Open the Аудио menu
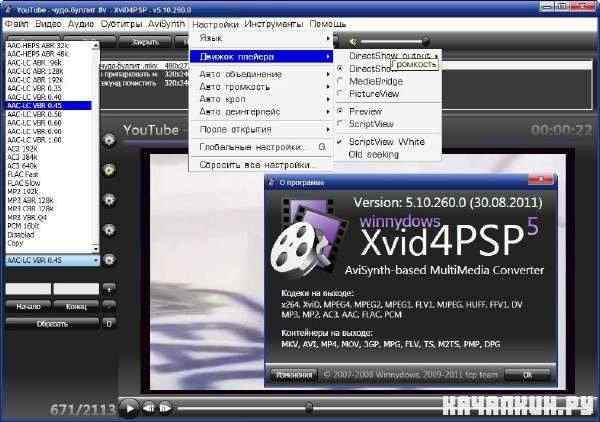Screen dimensions: 600x422 coord(81,24)
